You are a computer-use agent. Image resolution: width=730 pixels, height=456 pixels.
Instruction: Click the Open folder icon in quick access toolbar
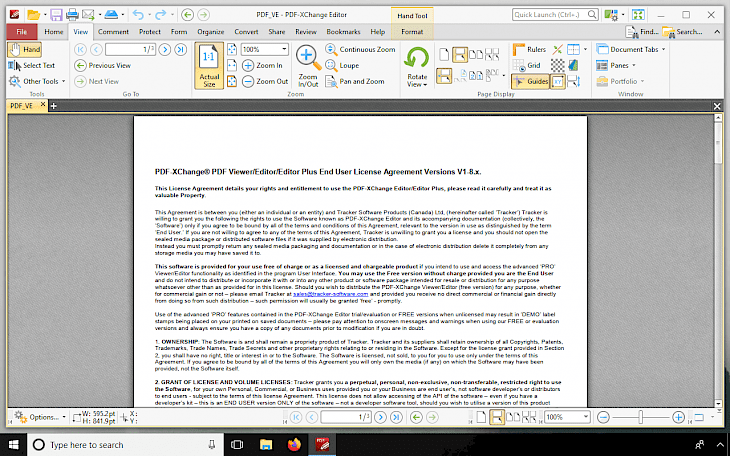pyautogui.click(x=33, y=15)
